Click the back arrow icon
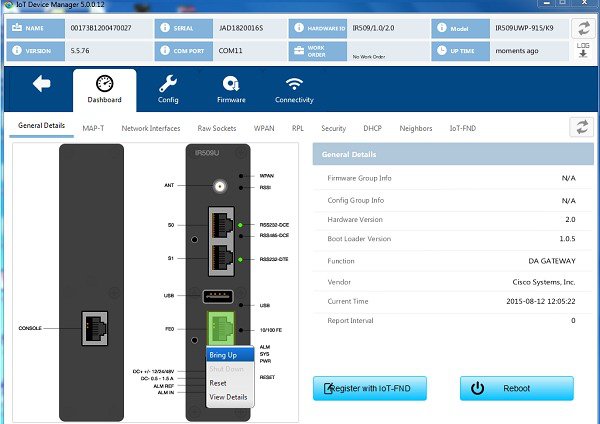This screenshot has height=424, width=600. click(41, 83)
